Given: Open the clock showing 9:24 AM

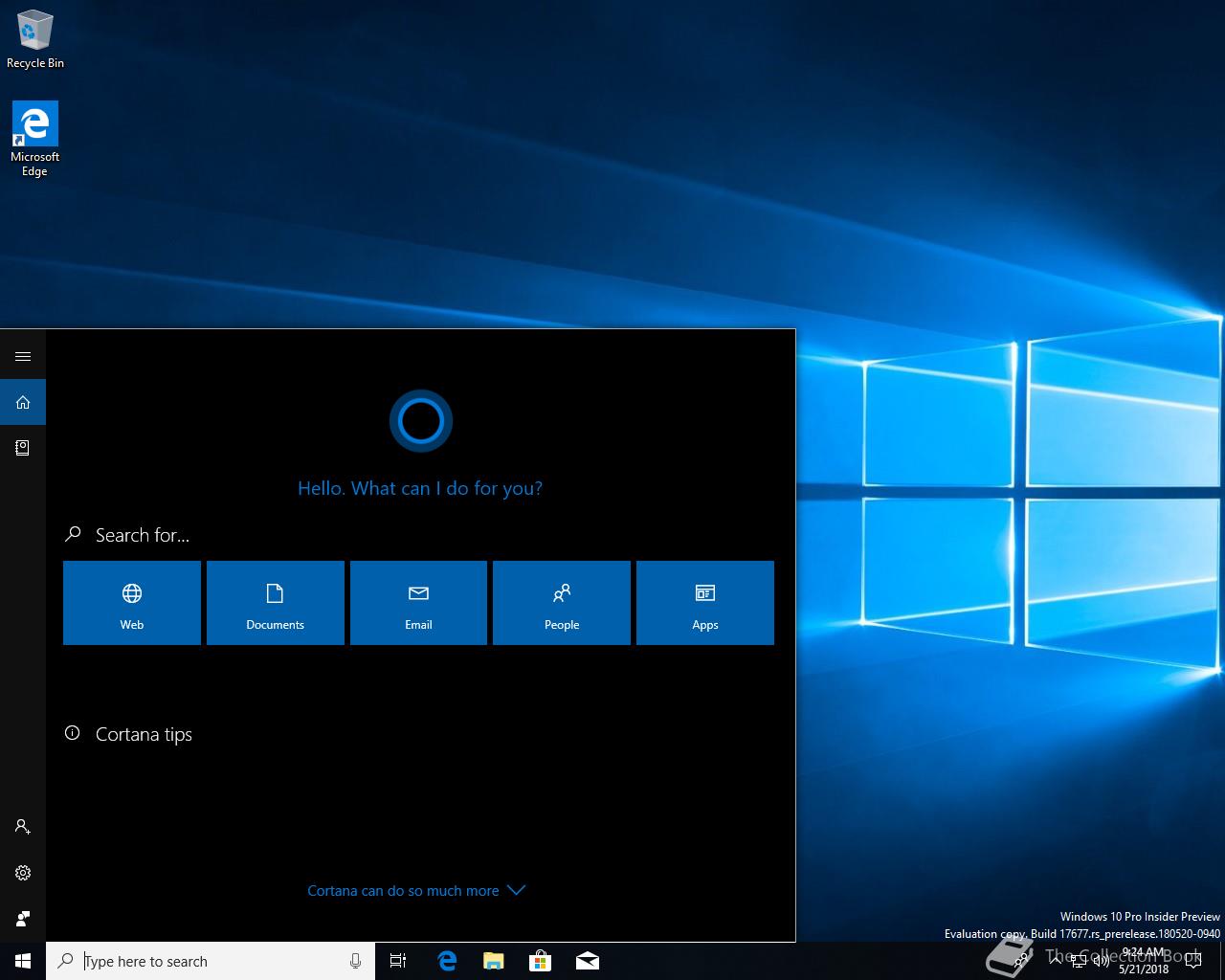Looking at the screenshot, I should pos(1143,961).
